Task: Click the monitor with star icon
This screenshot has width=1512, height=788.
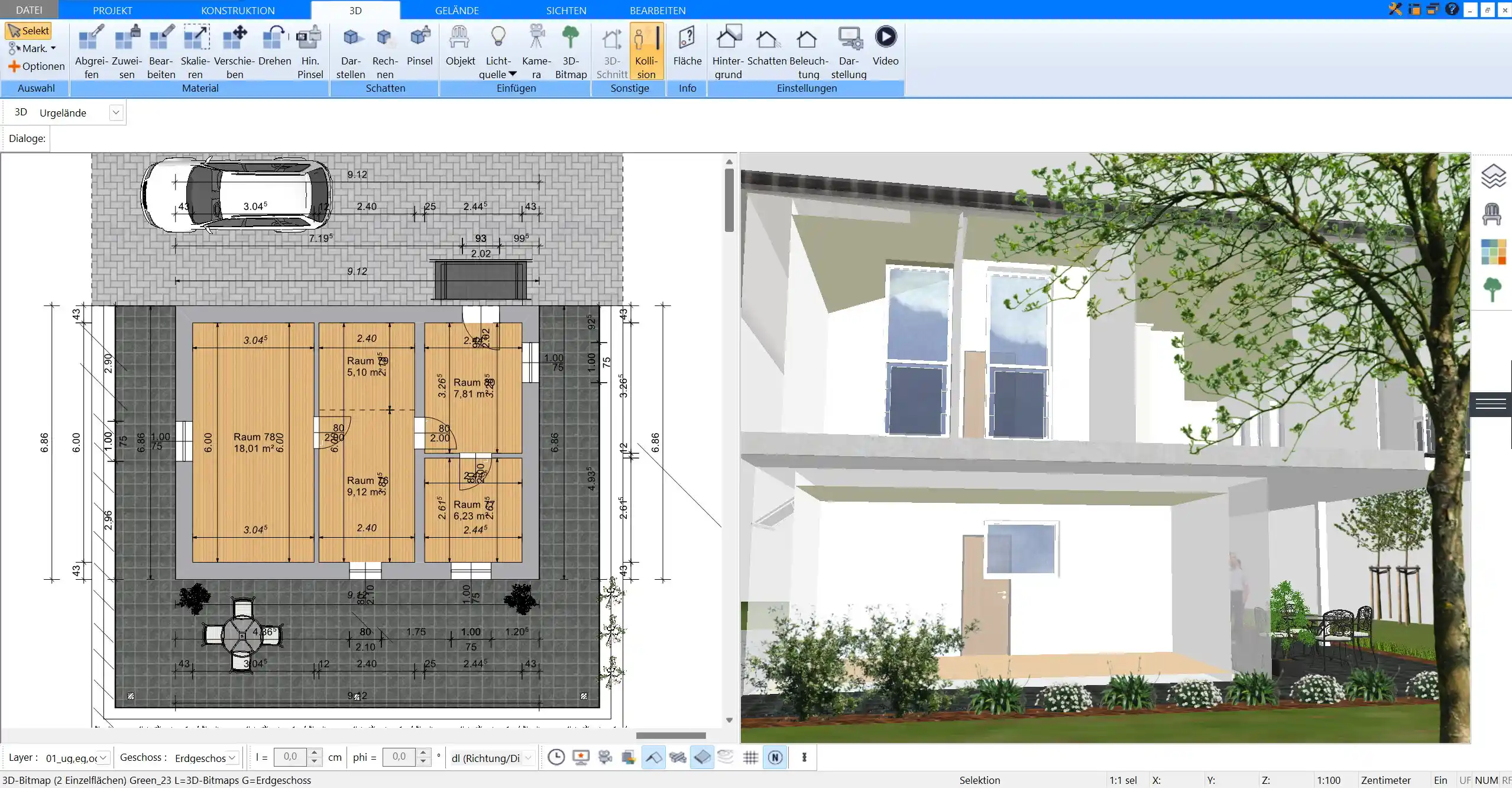Action: tap(581, 757)
